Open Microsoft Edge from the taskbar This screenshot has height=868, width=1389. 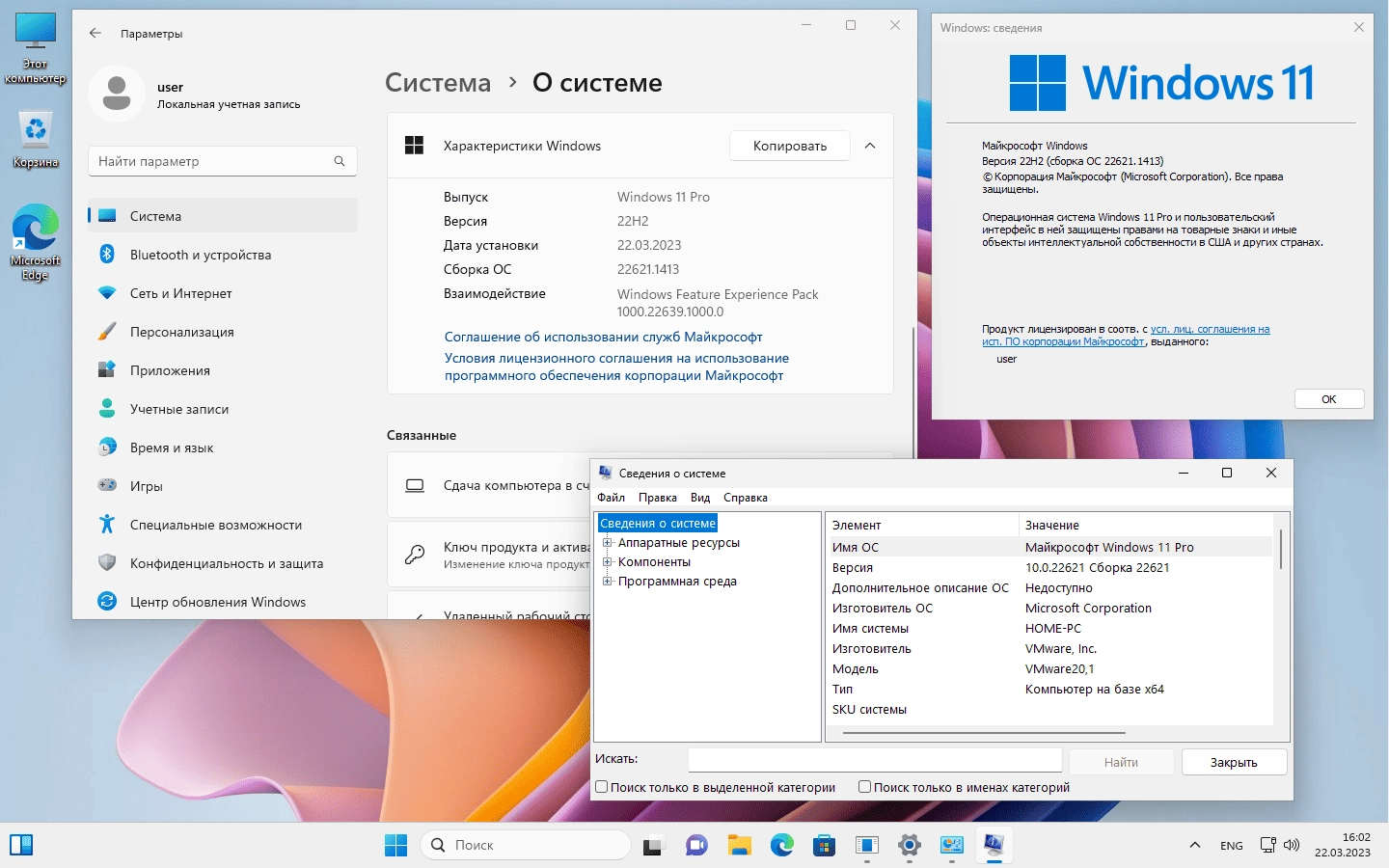click(781, 846)
